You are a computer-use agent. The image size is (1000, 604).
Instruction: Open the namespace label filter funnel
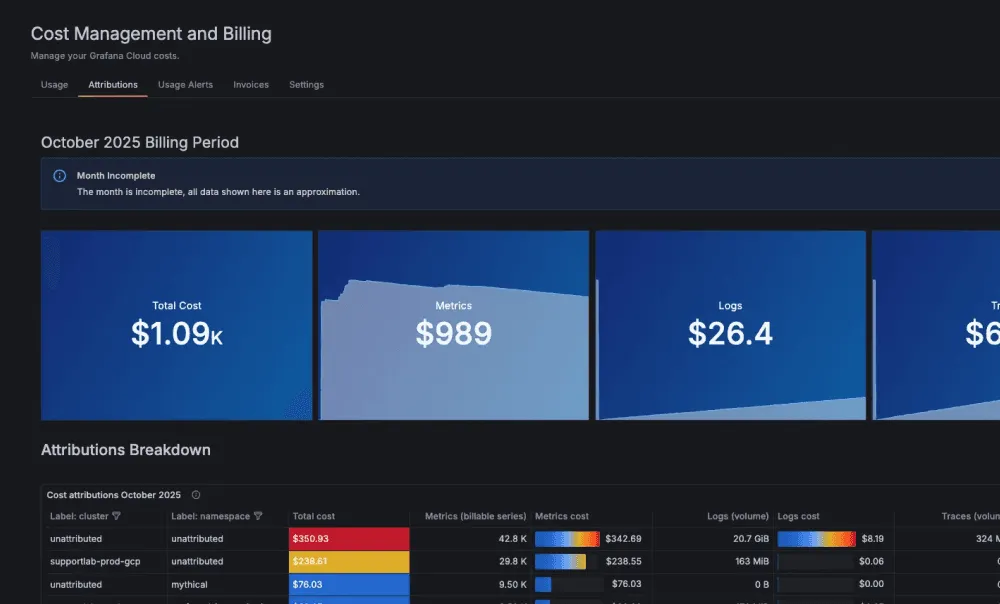tap(258, 516)
